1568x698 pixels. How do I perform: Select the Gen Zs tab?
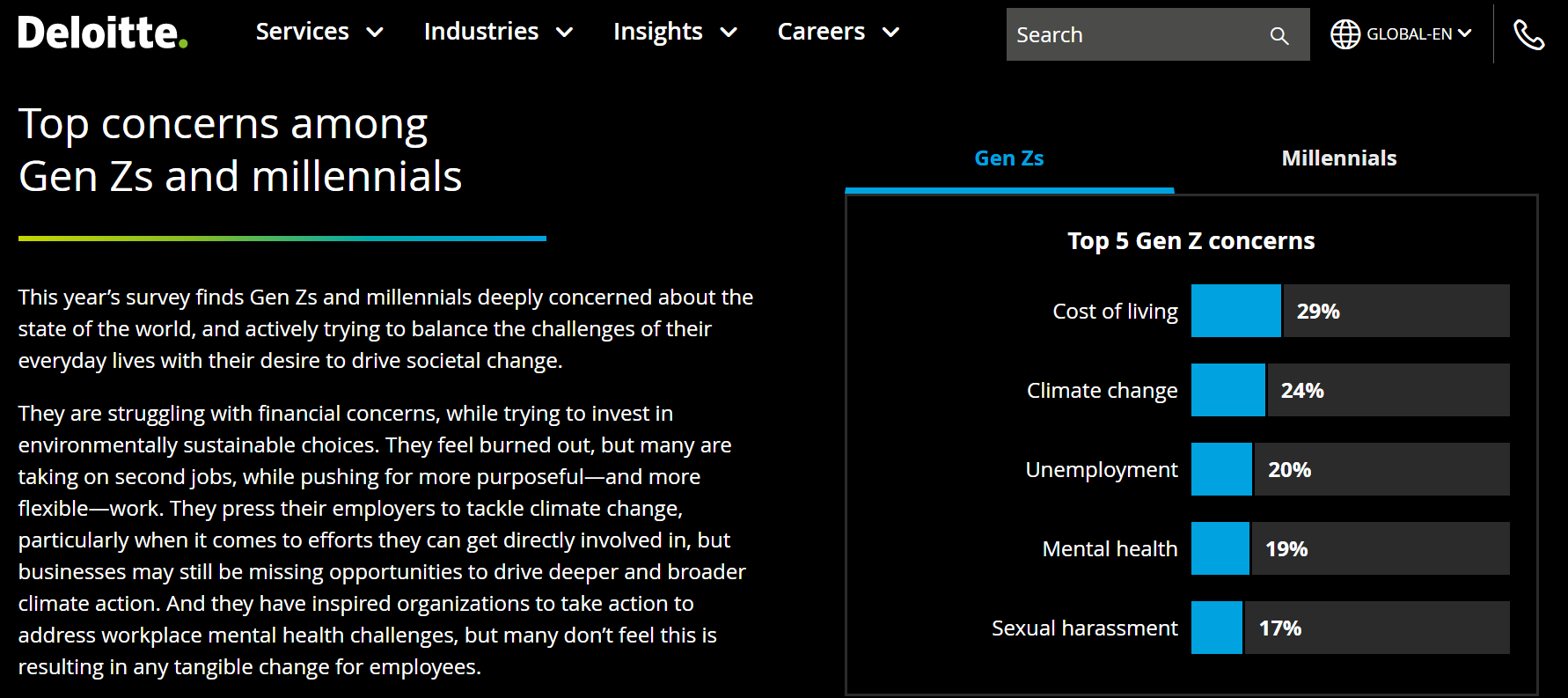click(1008, 158)
